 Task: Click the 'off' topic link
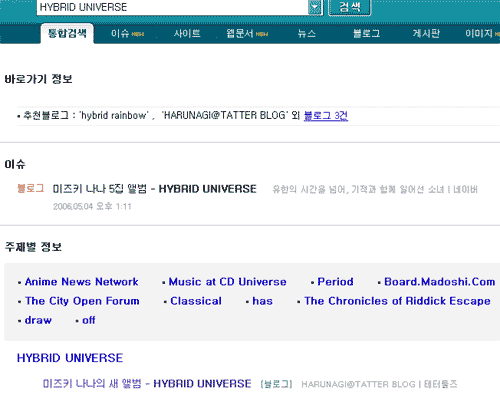pyautogui.click(x=89, y=320)
